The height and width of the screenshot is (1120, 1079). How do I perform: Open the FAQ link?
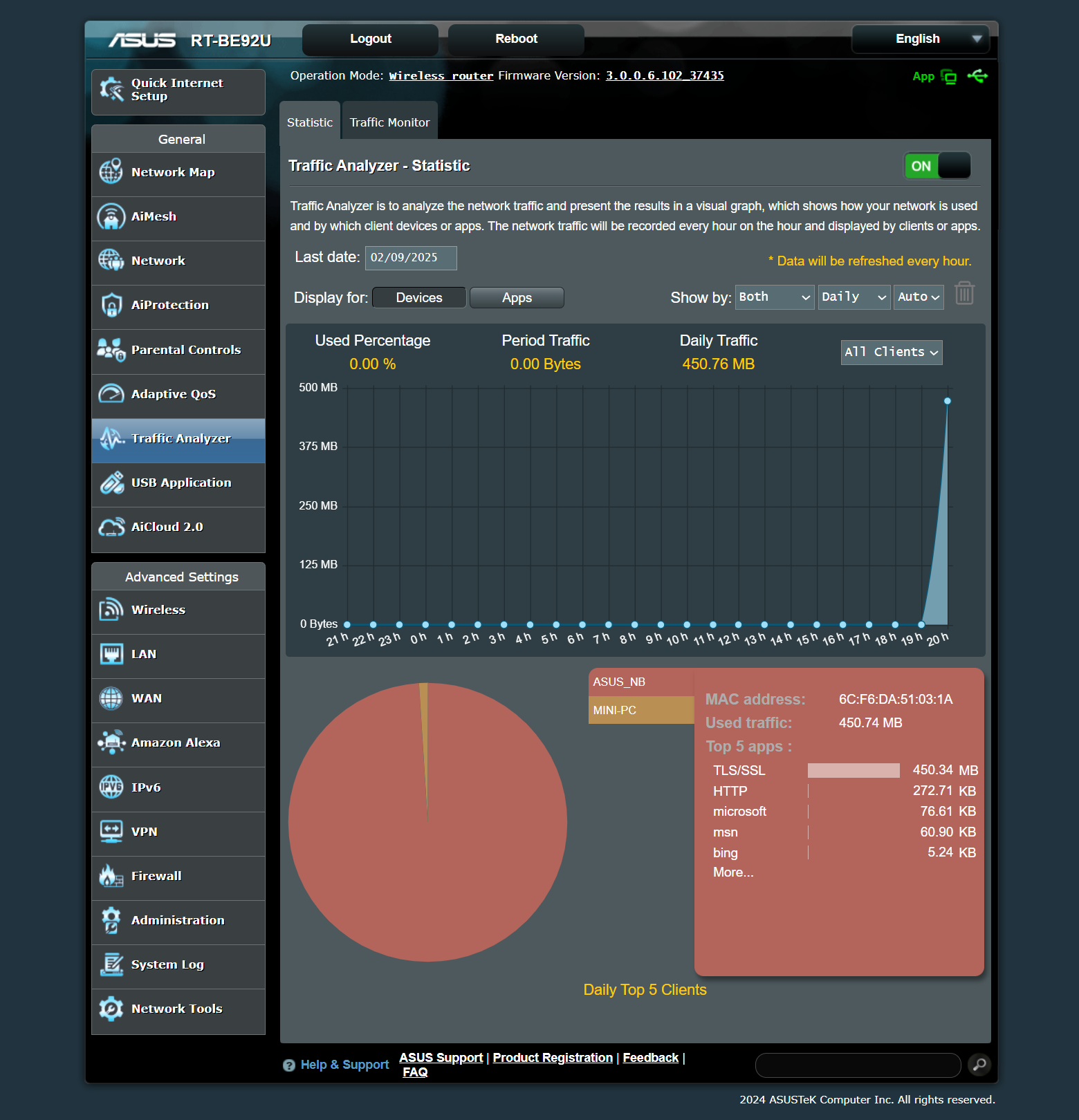click(415, 1072)
